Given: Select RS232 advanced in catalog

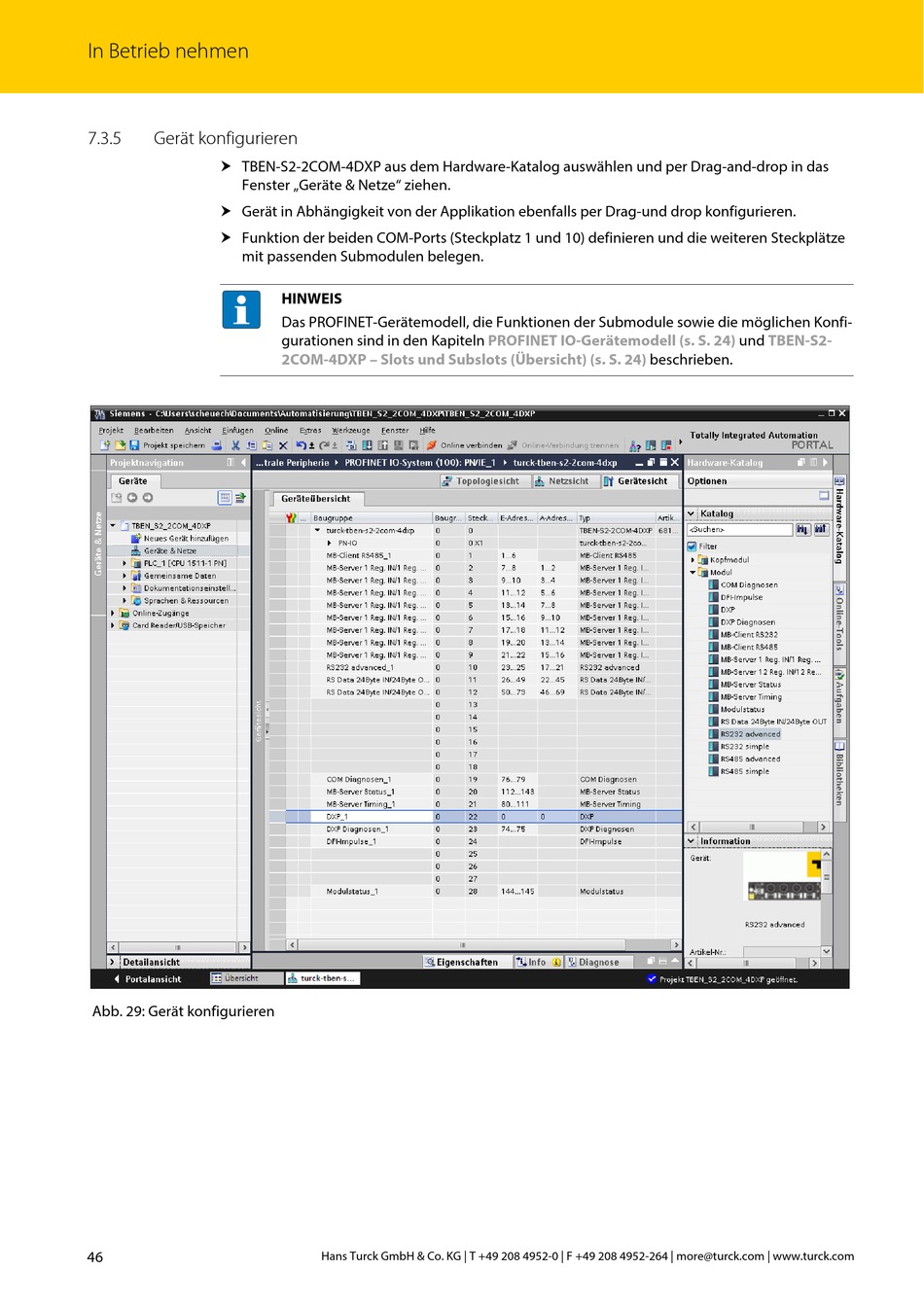Looking at the screenshot, I should click(x=750, y=734).
